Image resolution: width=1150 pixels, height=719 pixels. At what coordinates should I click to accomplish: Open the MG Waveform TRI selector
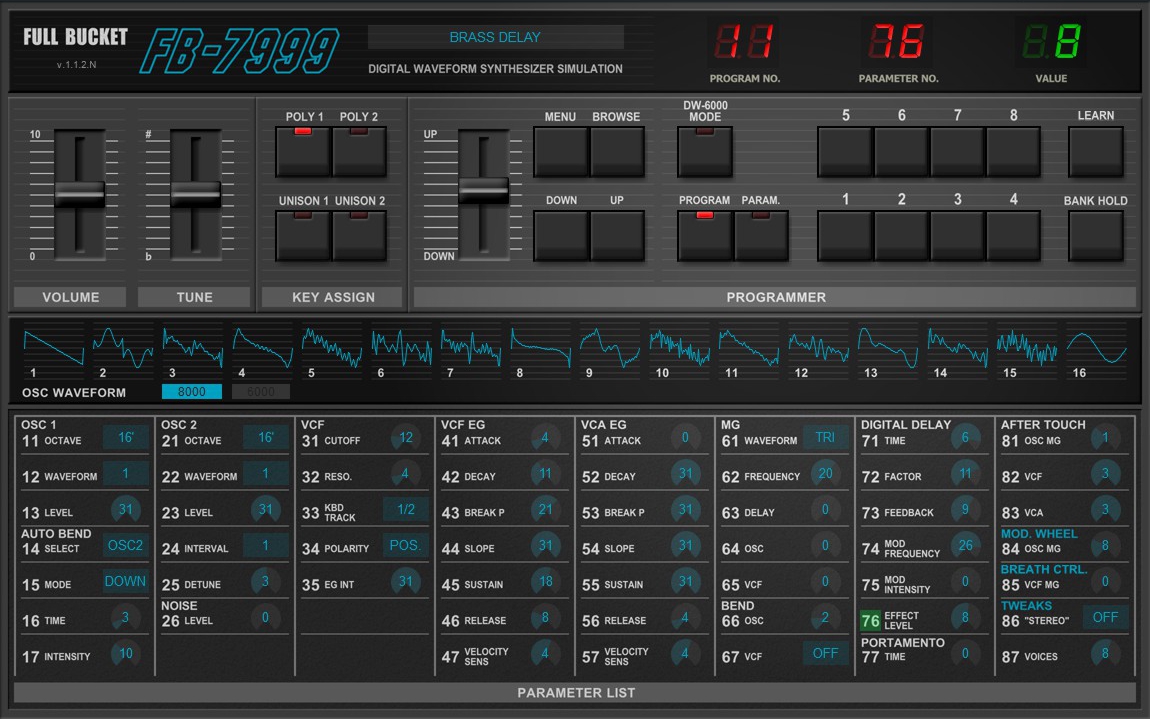[825, 438]
